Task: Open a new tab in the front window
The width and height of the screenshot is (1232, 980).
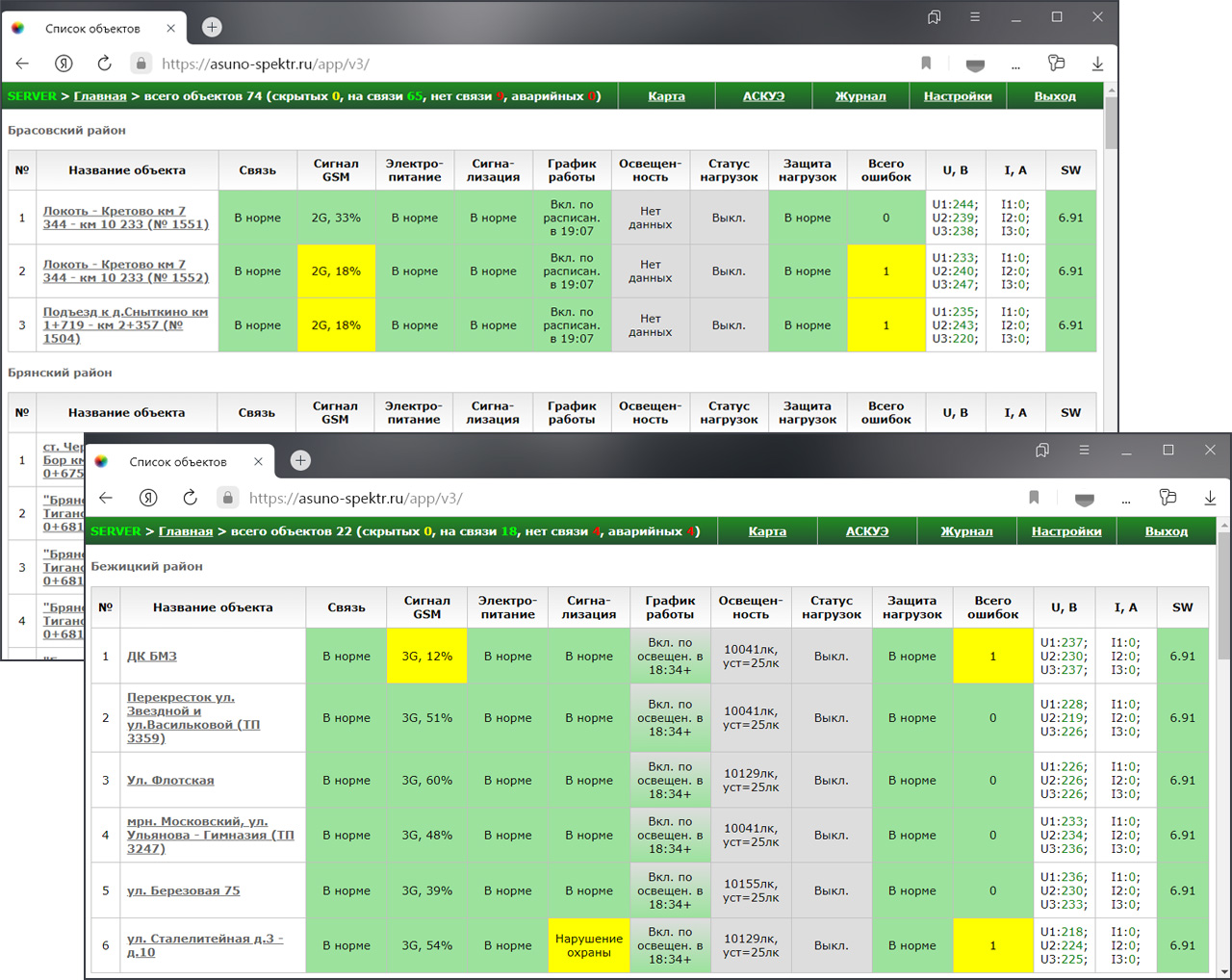Action: (x=300, y=460)
